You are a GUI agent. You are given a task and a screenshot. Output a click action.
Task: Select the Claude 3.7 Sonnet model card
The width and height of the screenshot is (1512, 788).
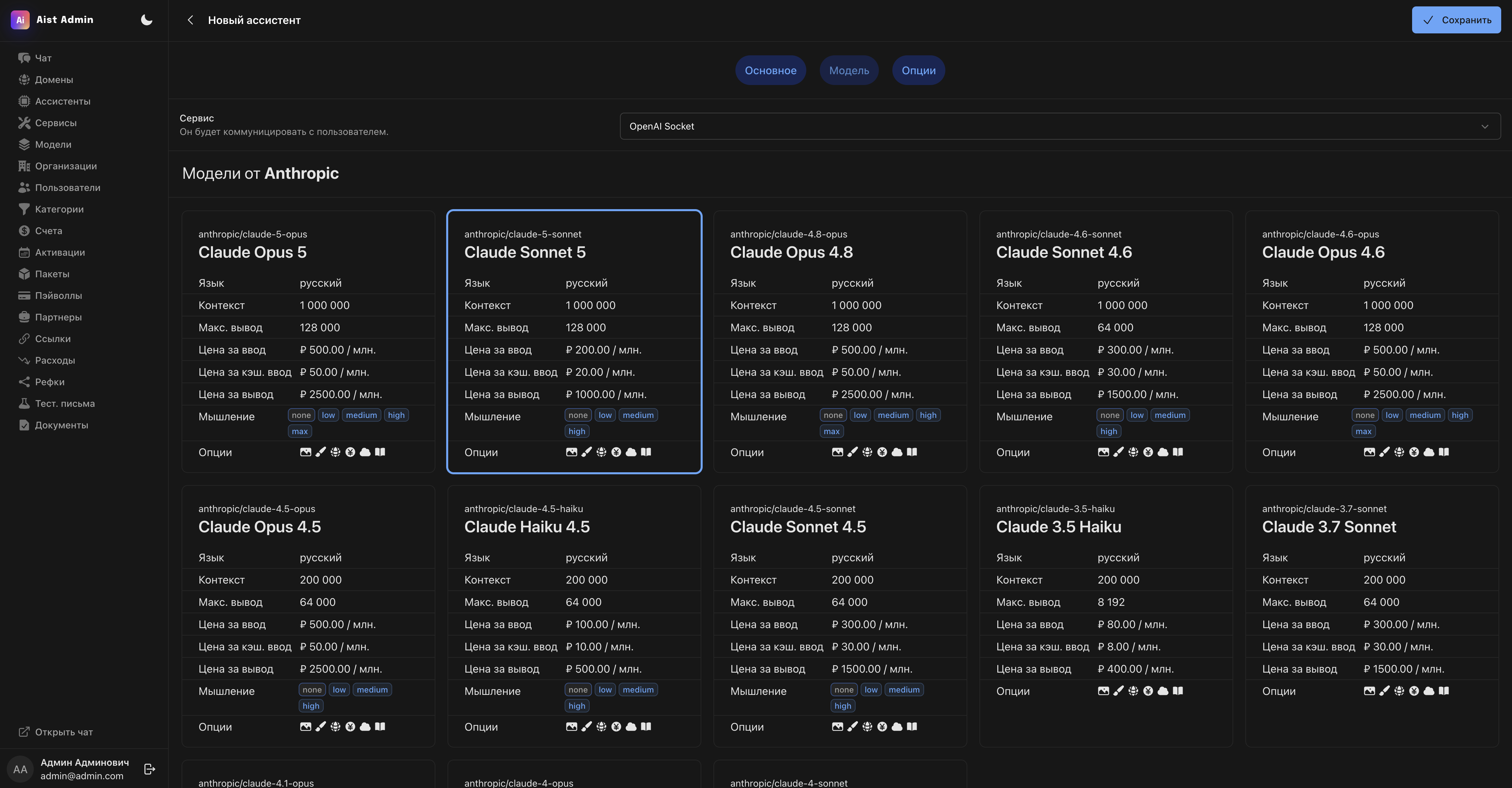tap(1372, 616)
